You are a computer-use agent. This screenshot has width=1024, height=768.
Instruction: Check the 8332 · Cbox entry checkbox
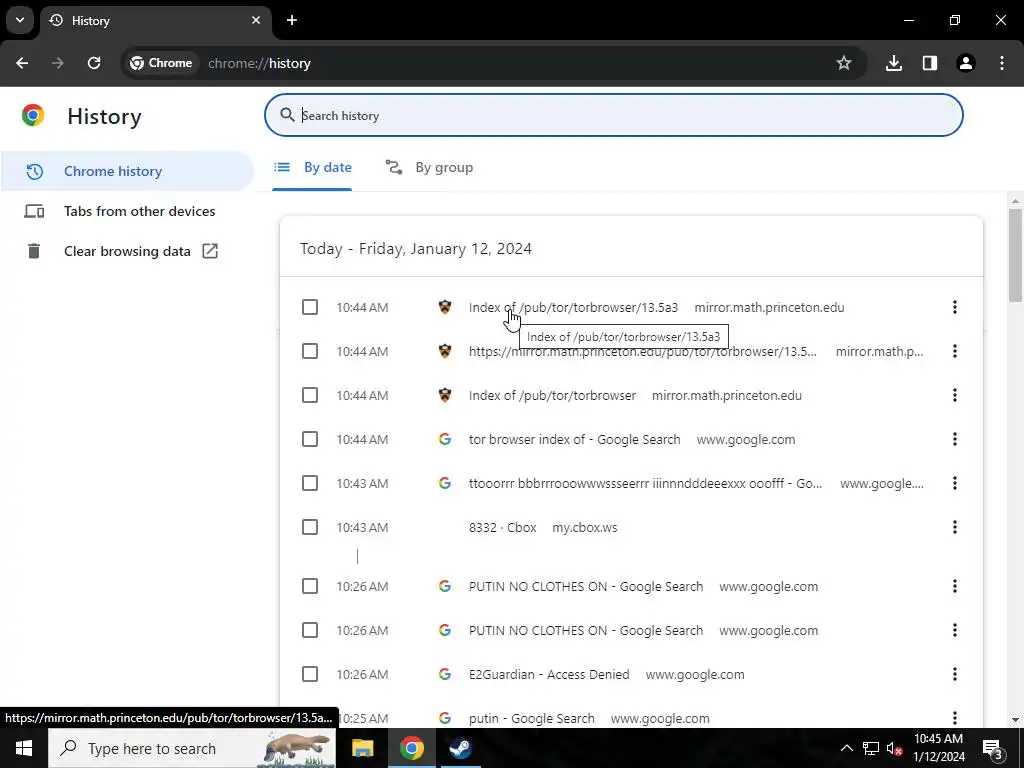pos(310,527)
